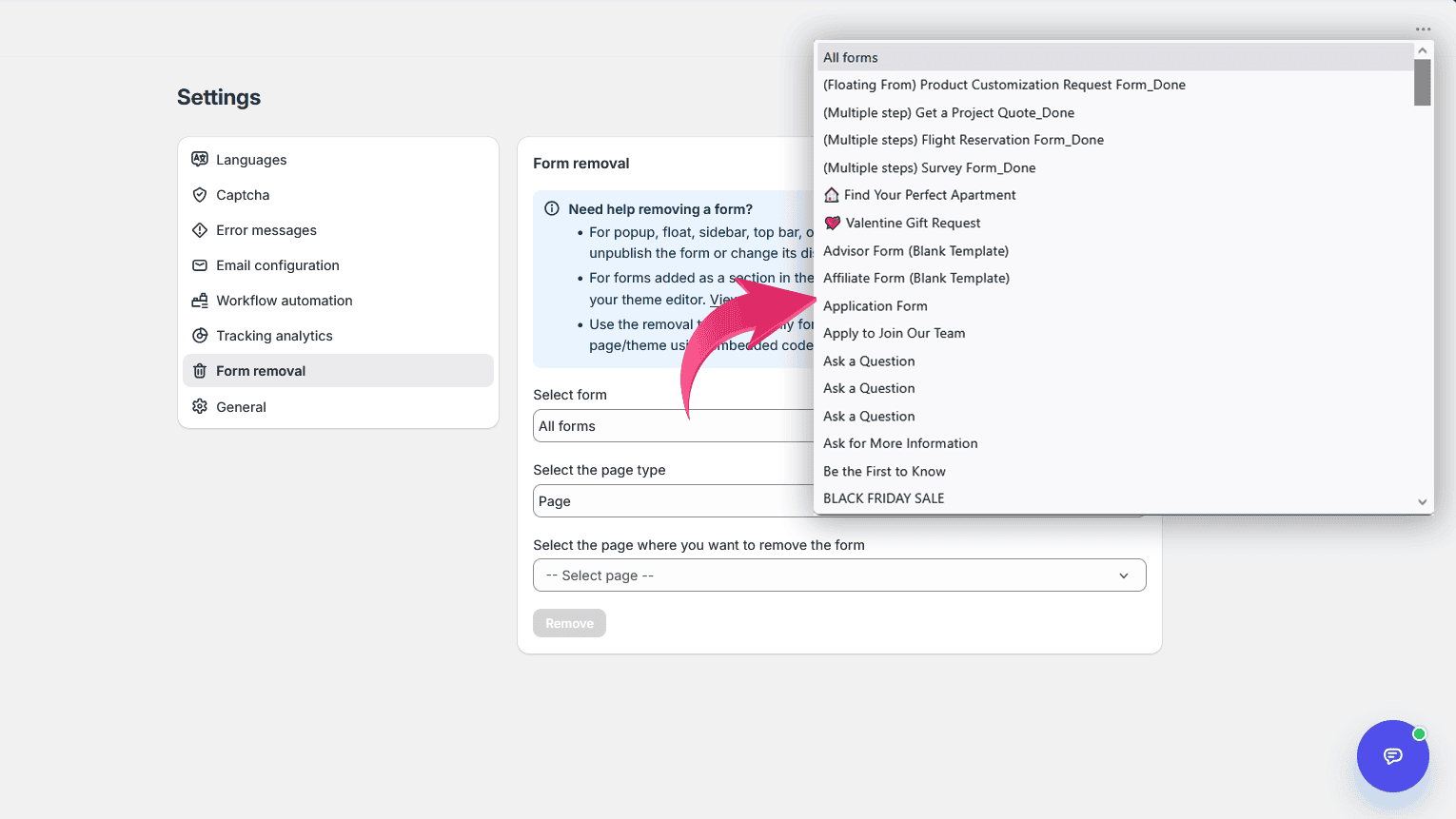
Task: Pick Survey Form_Done option
Action: [x=1114, y=167]
